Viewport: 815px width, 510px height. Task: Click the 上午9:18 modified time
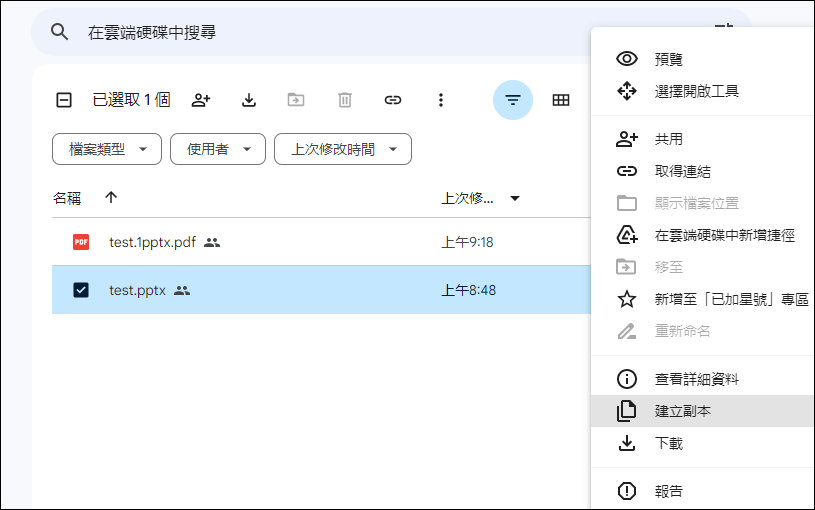467,242
